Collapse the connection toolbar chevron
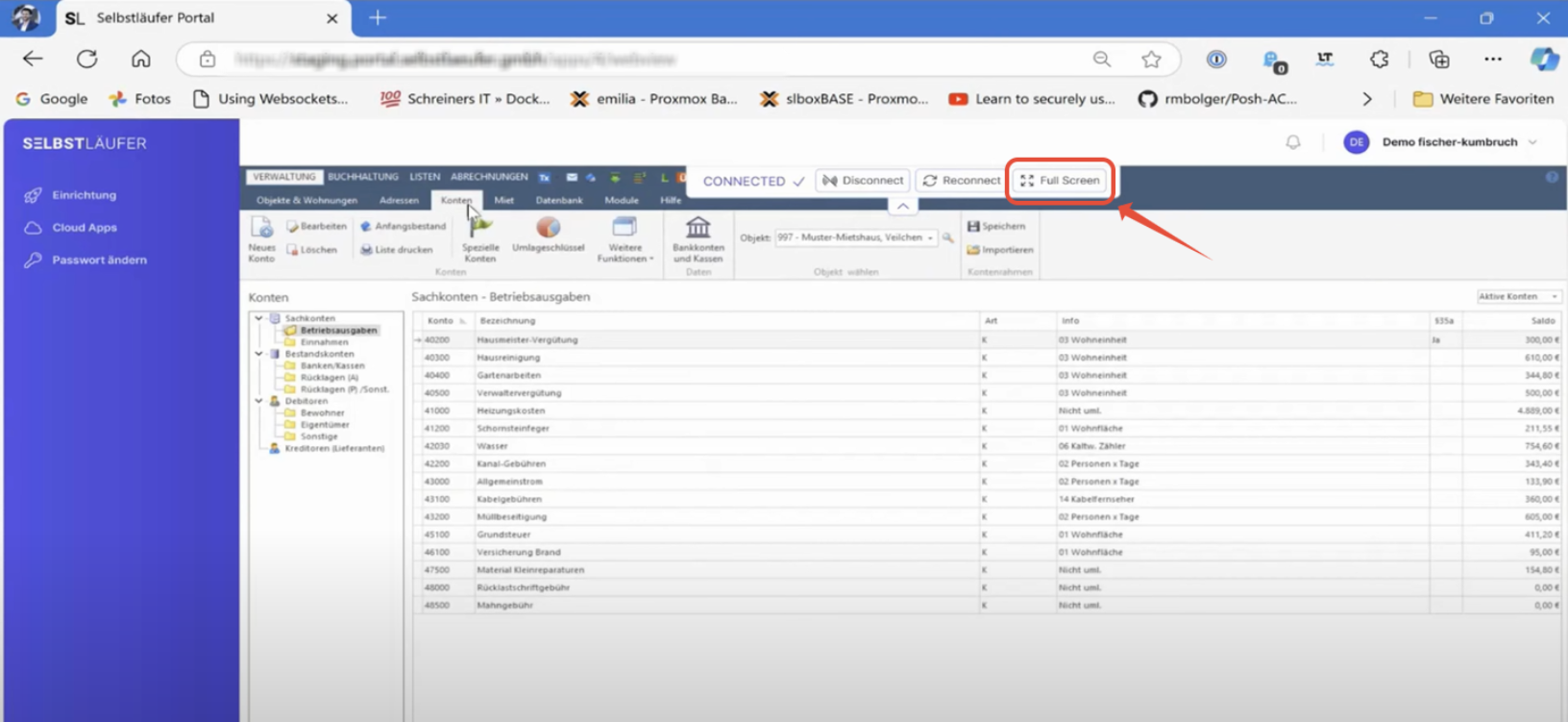Viewport: 1568px width, 722px height. pos(902,206)
